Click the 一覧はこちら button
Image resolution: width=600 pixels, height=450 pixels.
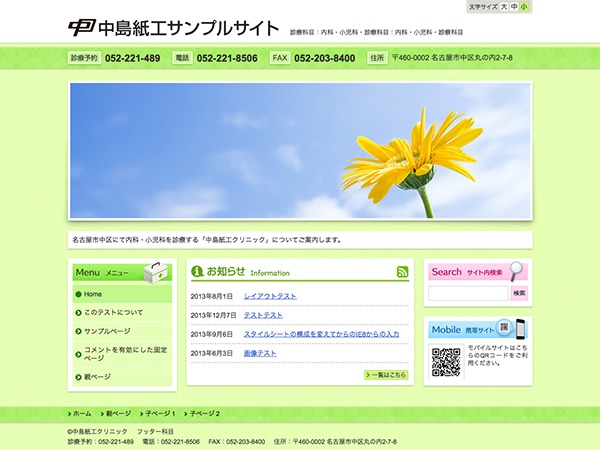coord(386,375)
